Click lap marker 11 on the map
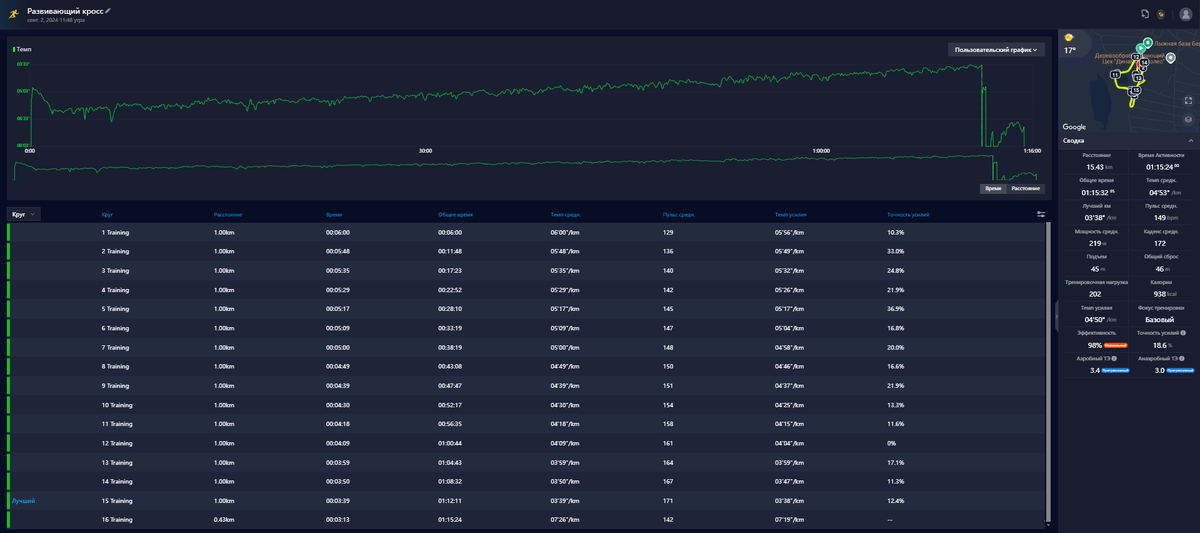Viewport: 1200px width, 533px height. [x=1114, y=75]
